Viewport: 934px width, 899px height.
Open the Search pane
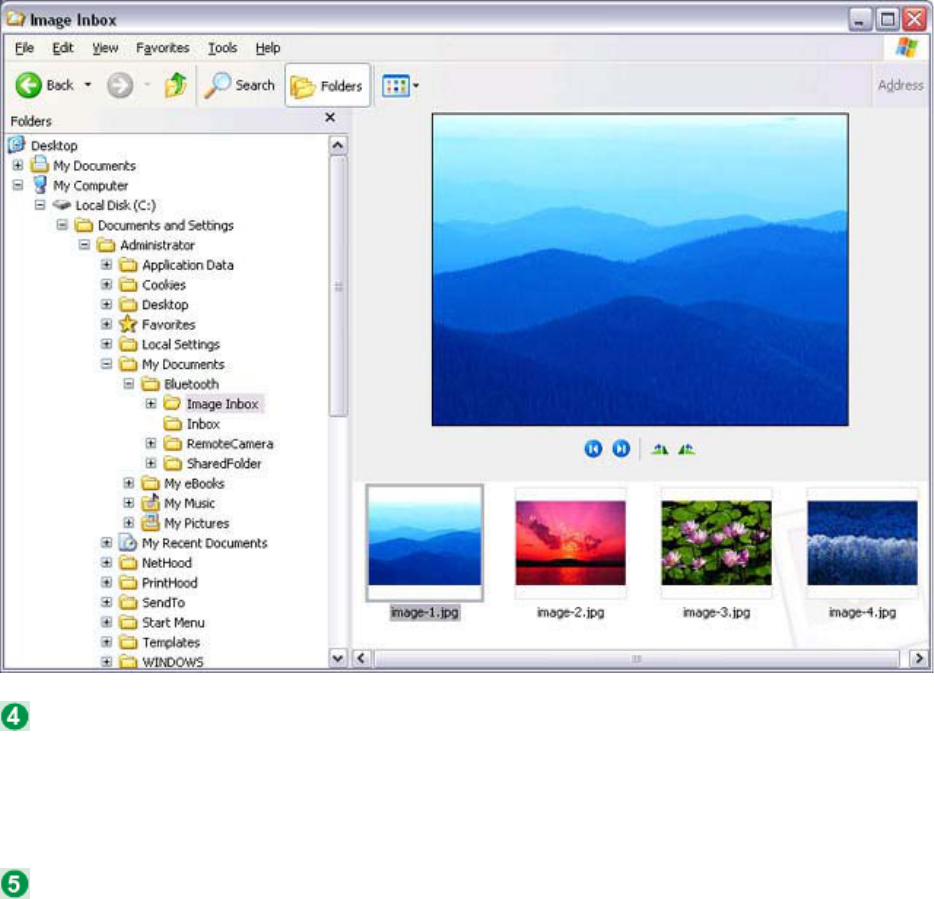(x=239, y=85)
